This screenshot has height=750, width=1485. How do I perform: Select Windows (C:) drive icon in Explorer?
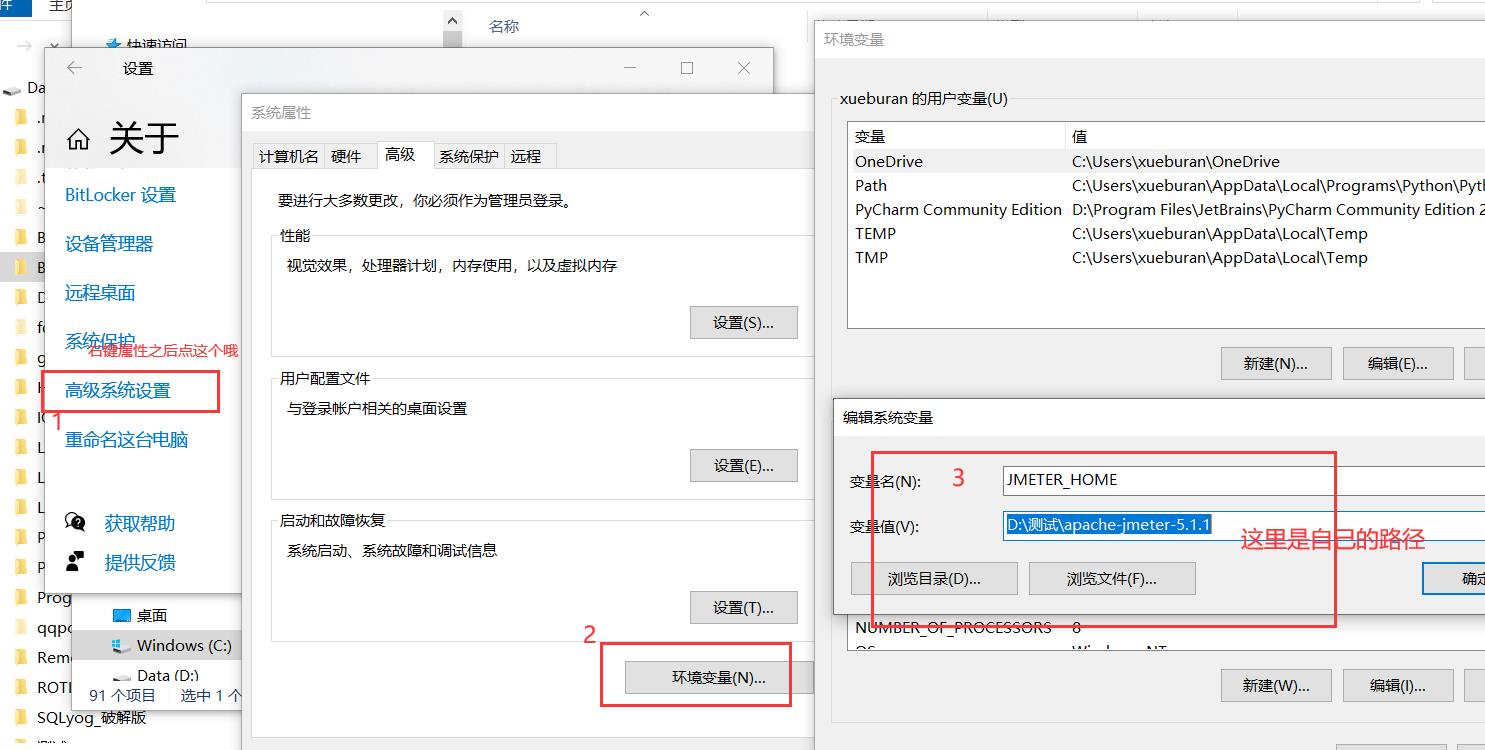(x=121, y=646)
